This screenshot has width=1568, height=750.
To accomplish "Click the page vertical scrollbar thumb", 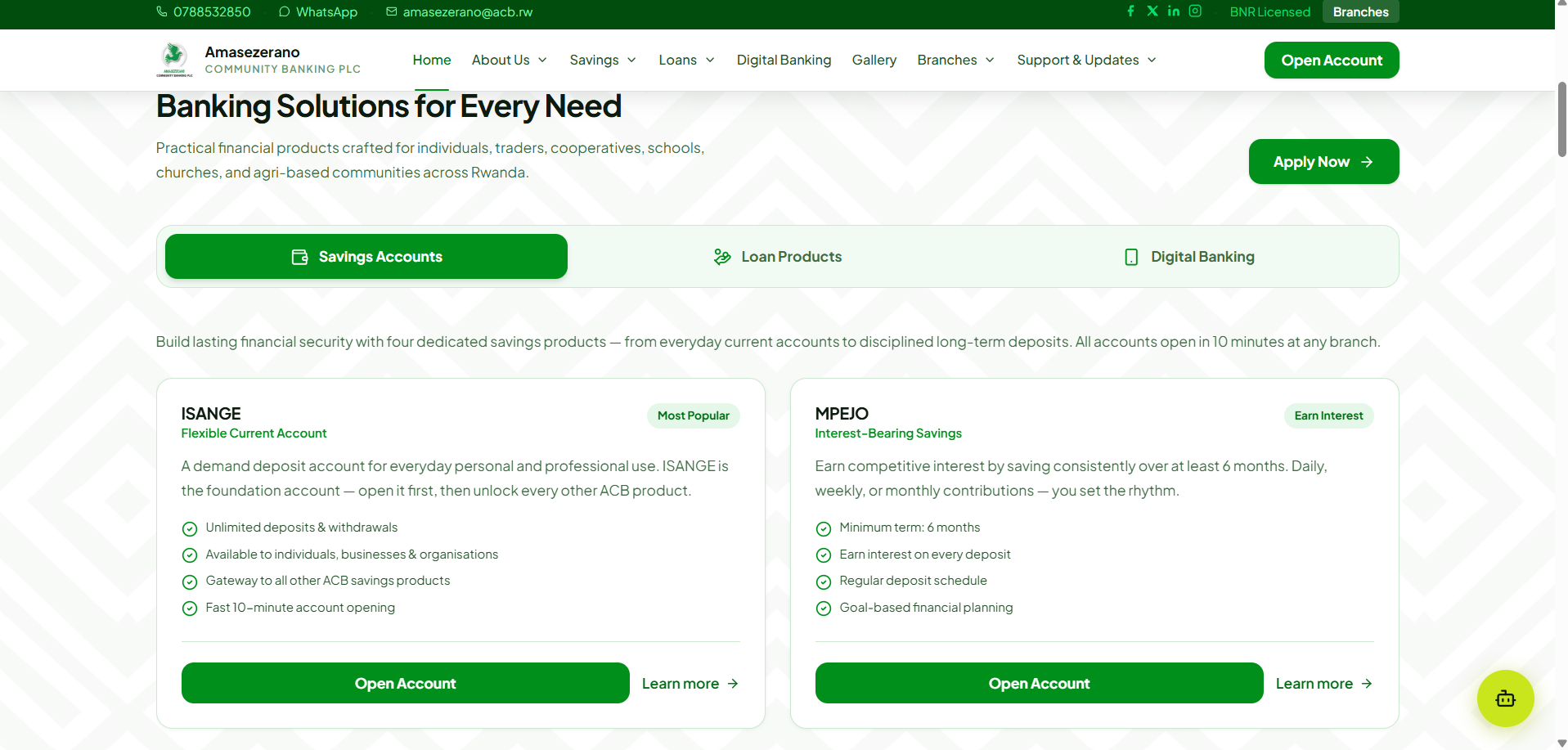I will coord(1561,119).
